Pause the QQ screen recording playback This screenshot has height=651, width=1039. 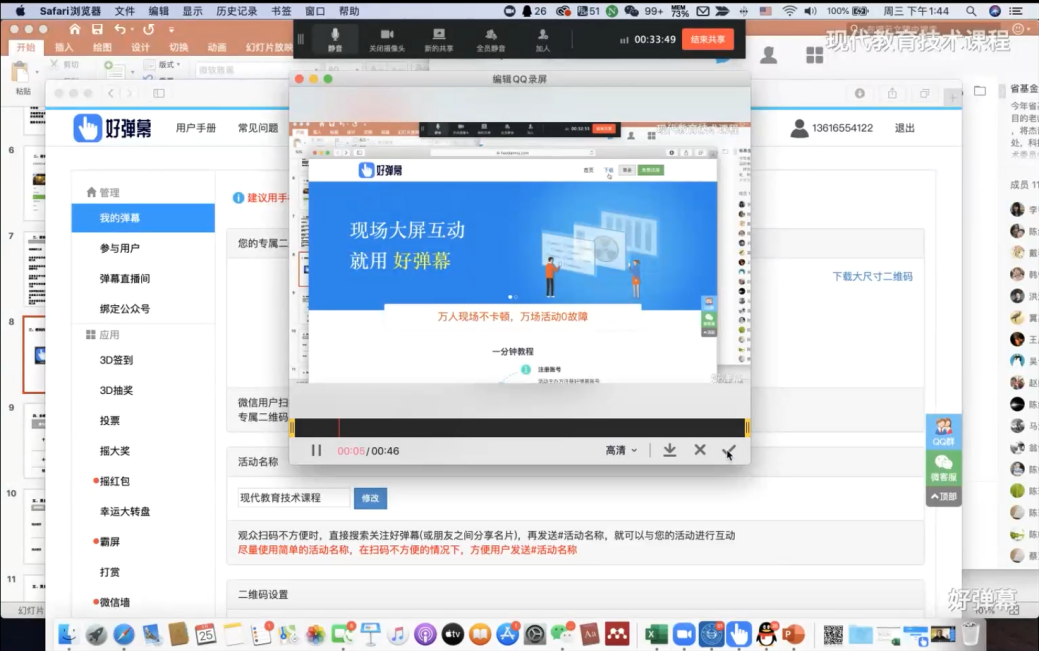coord(316,451)
